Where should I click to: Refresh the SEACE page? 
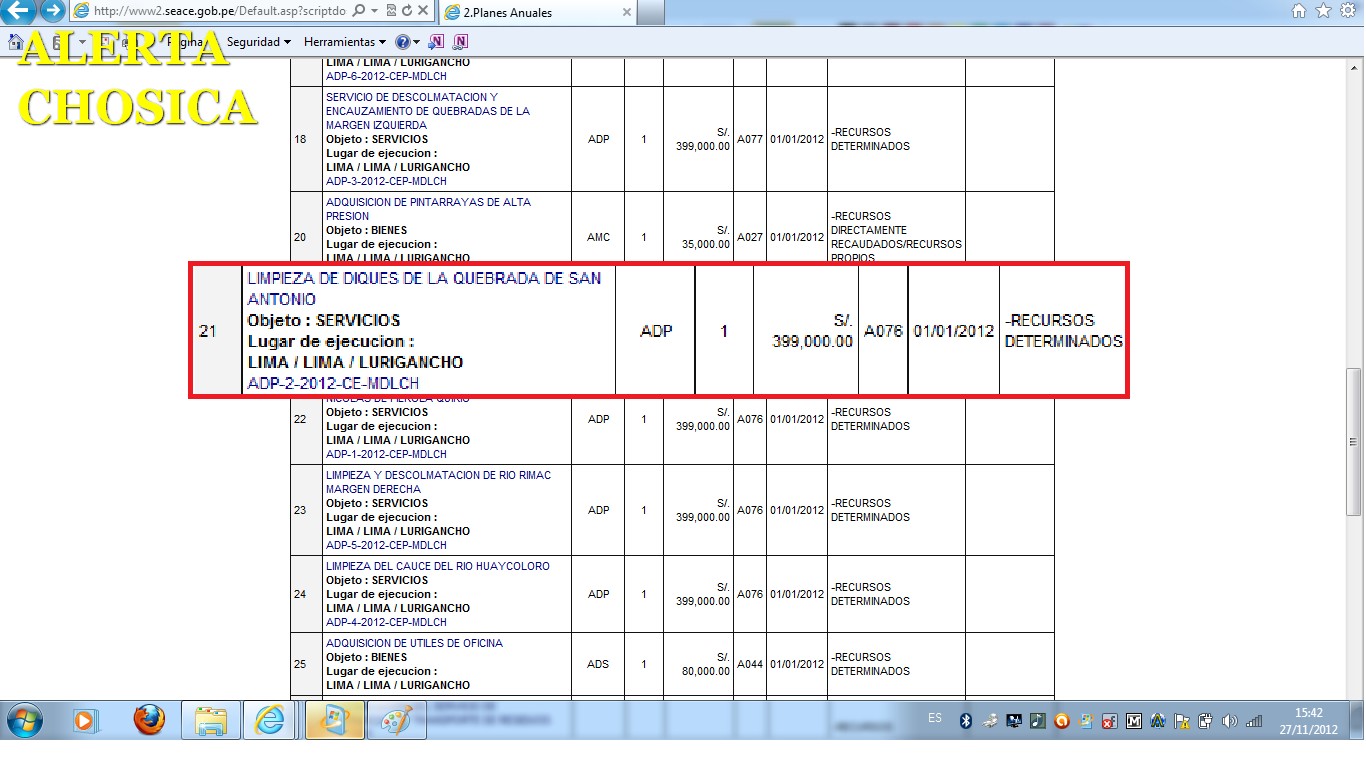click(406, 11)
